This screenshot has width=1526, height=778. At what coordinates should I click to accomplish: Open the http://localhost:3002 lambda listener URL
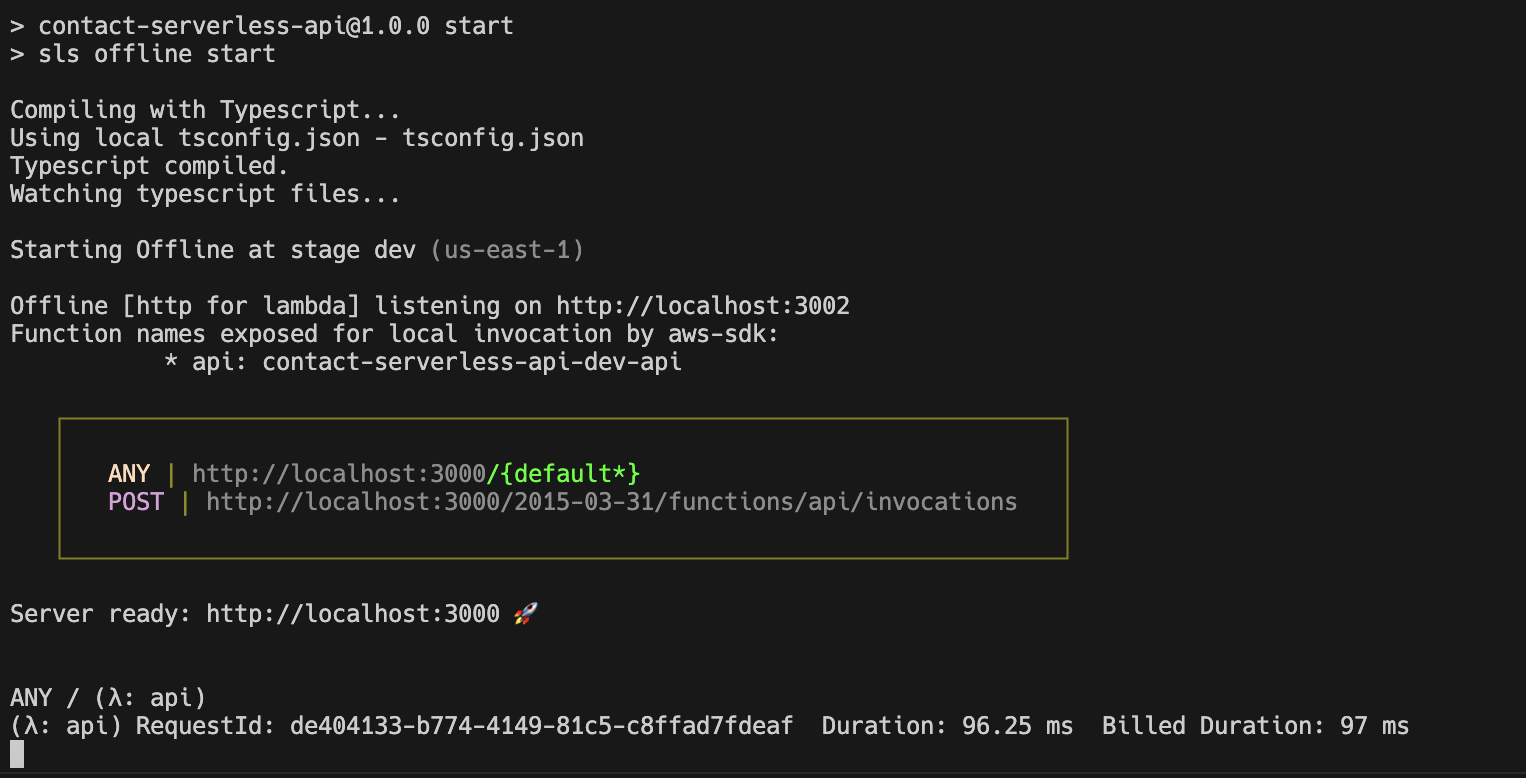pyautogui.click(x=703, y=306)
